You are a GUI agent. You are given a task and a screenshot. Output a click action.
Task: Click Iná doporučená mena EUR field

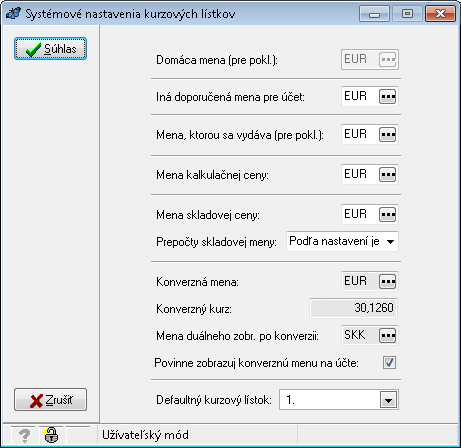[x=360, y=97]
